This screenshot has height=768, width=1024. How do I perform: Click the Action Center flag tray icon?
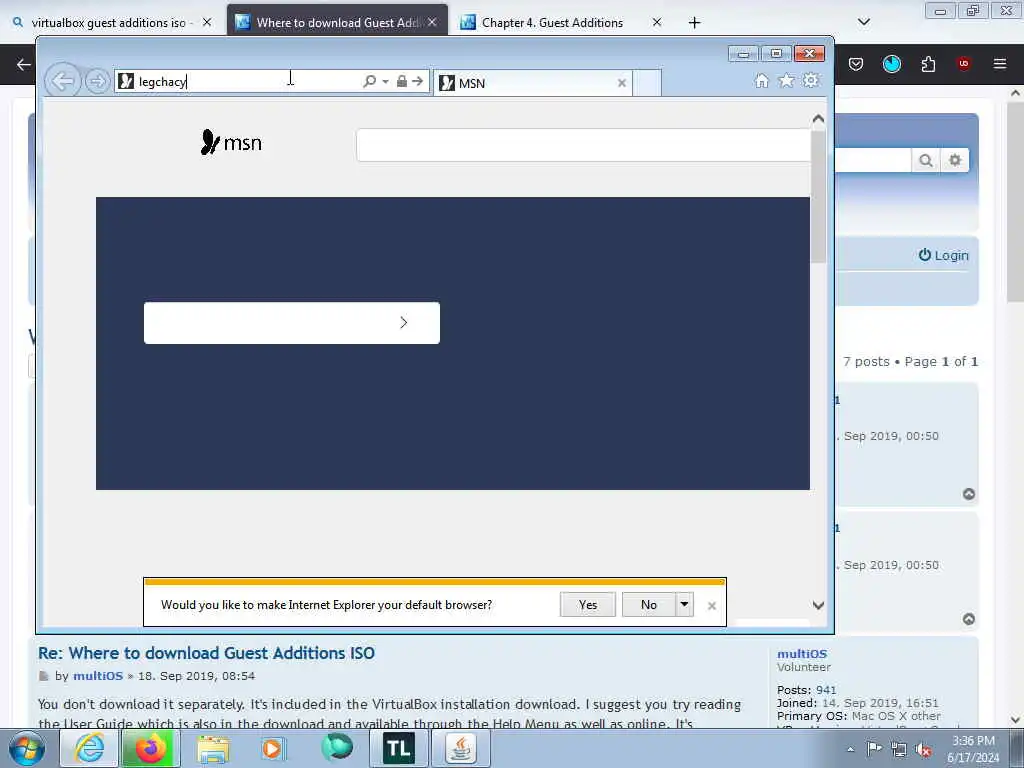click(x=874, y=748)
